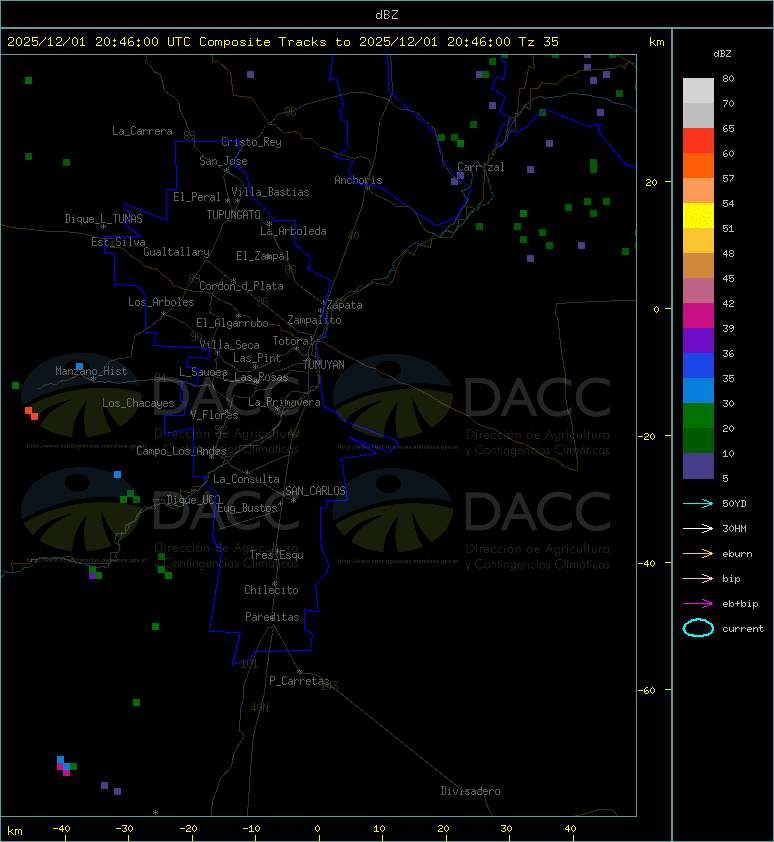Click the 'km' label at bottom left

pyautogui.click(x=15, y=831)
